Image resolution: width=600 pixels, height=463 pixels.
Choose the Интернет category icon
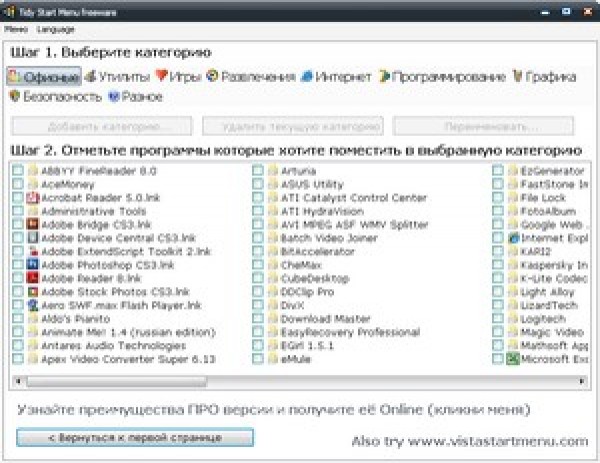click(x=307, y=77)
